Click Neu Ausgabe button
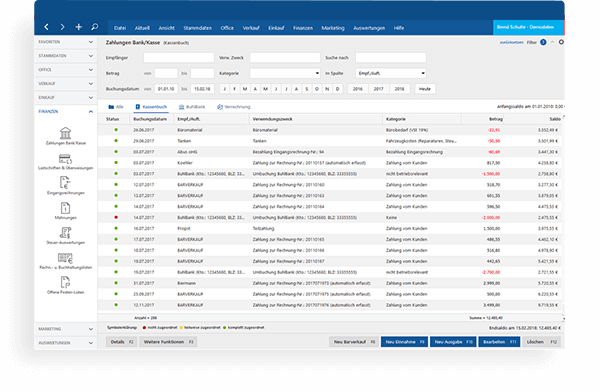600x392 pixels. [453, 342]
